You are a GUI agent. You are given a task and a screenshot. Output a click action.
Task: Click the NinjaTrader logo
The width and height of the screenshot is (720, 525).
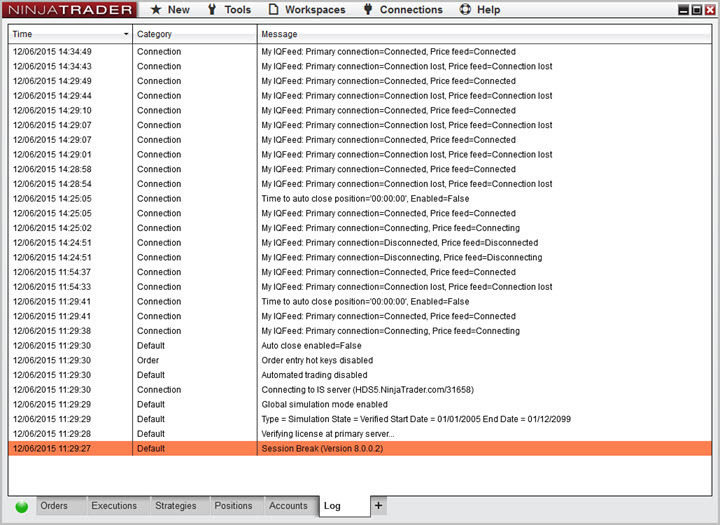click(x=70, y=10)
